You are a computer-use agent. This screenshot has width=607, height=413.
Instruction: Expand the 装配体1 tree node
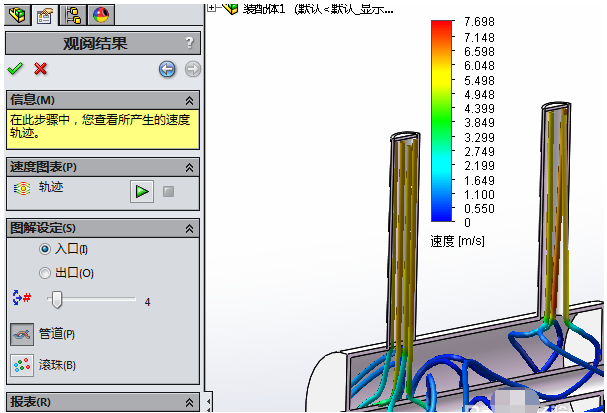click(211, 7)
